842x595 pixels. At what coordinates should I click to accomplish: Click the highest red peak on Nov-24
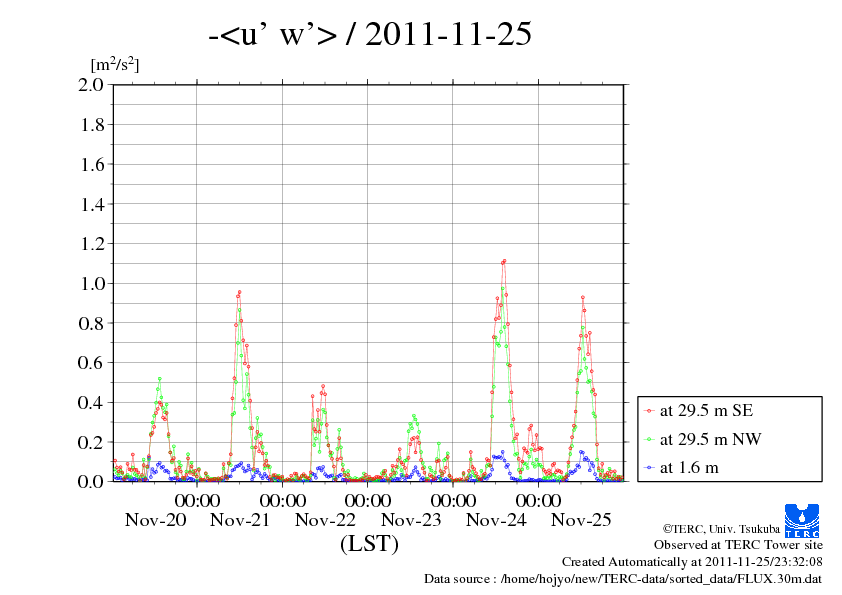point(504,262)
